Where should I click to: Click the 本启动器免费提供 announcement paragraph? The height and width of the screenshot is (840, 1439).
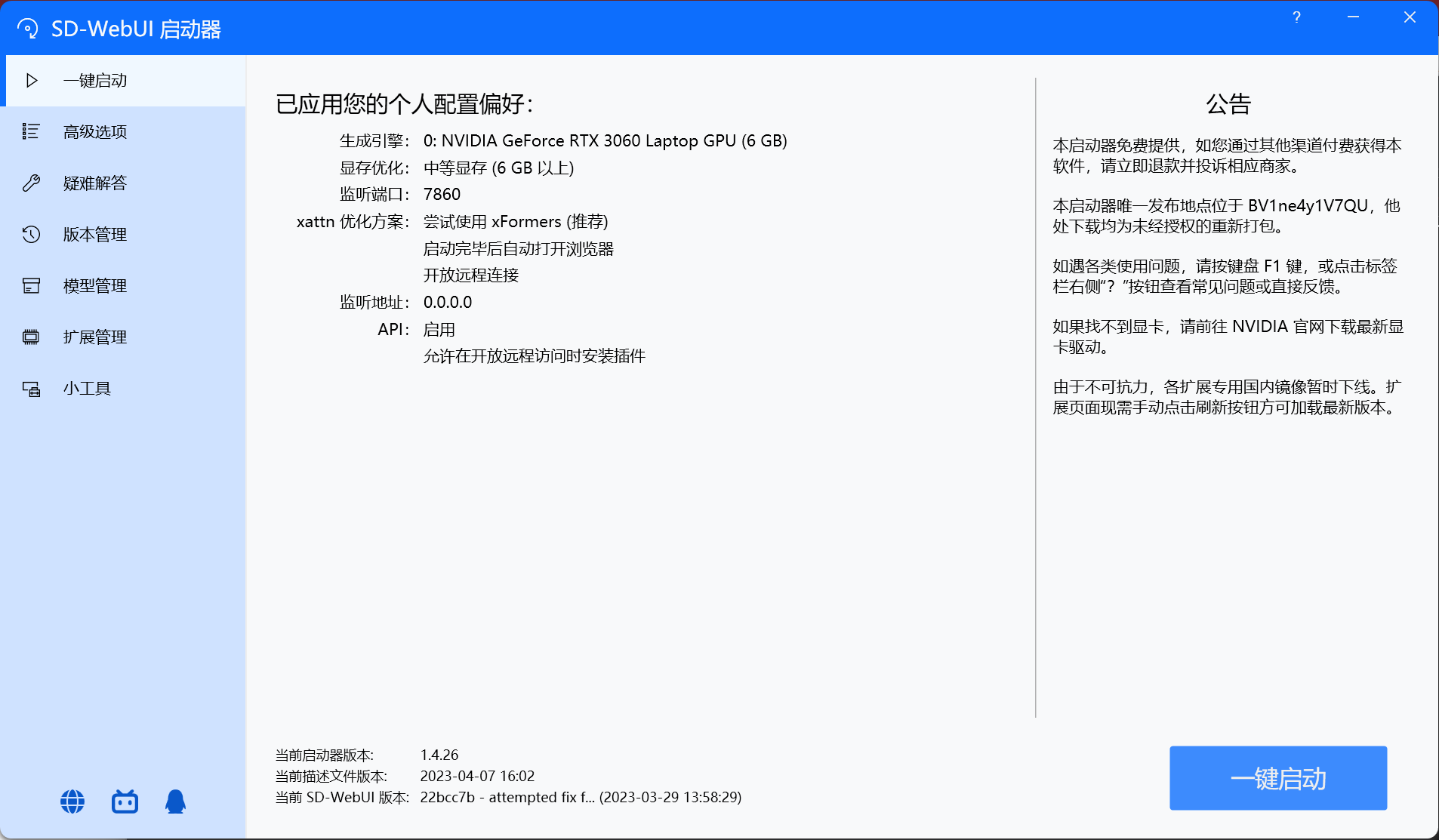click(1228, 155)
